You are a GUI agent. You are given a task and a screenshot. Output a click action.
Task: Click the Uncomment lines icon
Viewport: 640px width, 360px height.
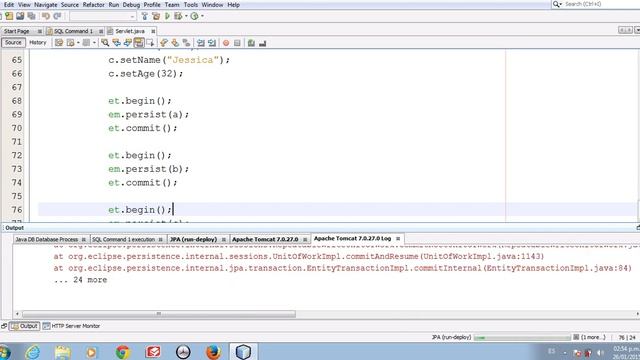262,43
